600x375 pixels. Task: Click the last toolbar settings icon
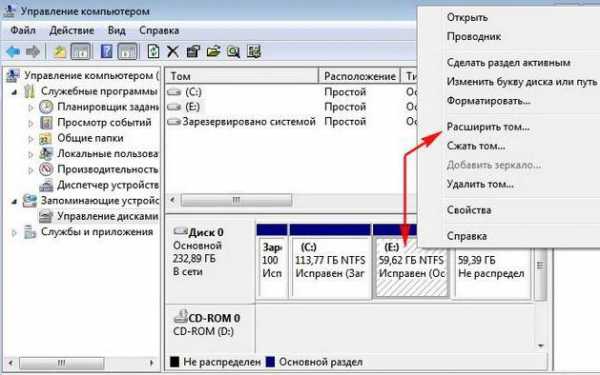(254, 51)
